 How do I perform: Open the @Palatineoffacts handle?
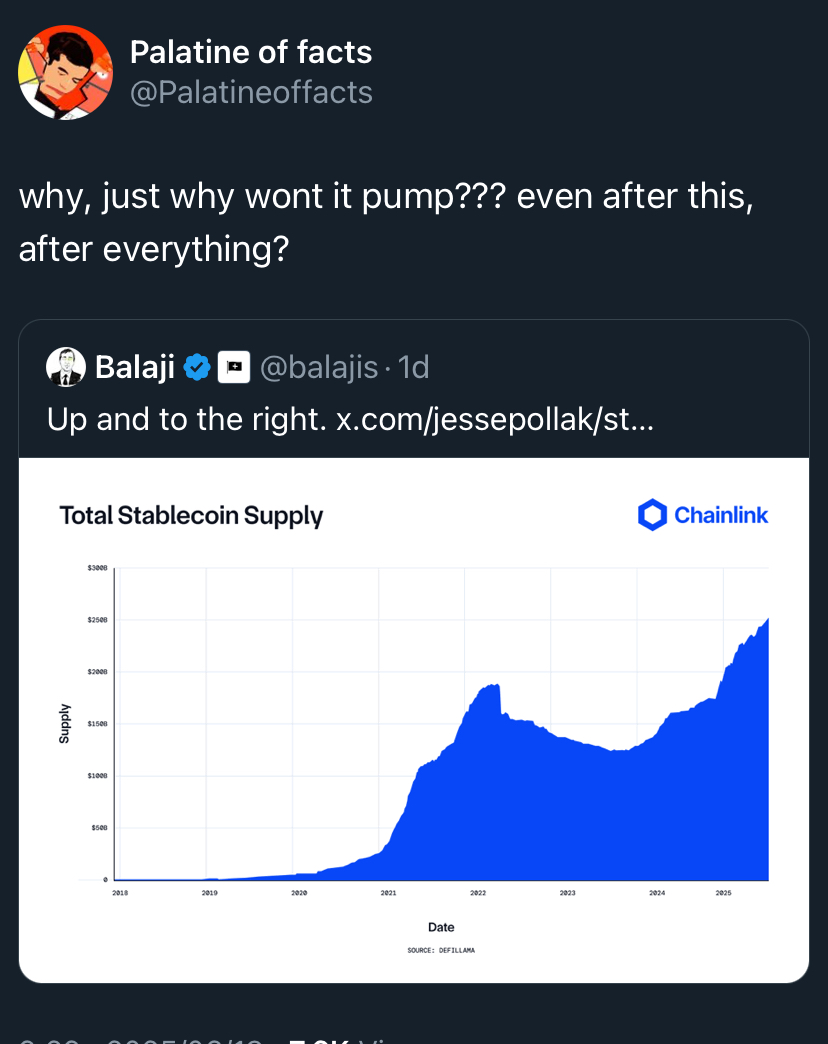click(252, 93)
